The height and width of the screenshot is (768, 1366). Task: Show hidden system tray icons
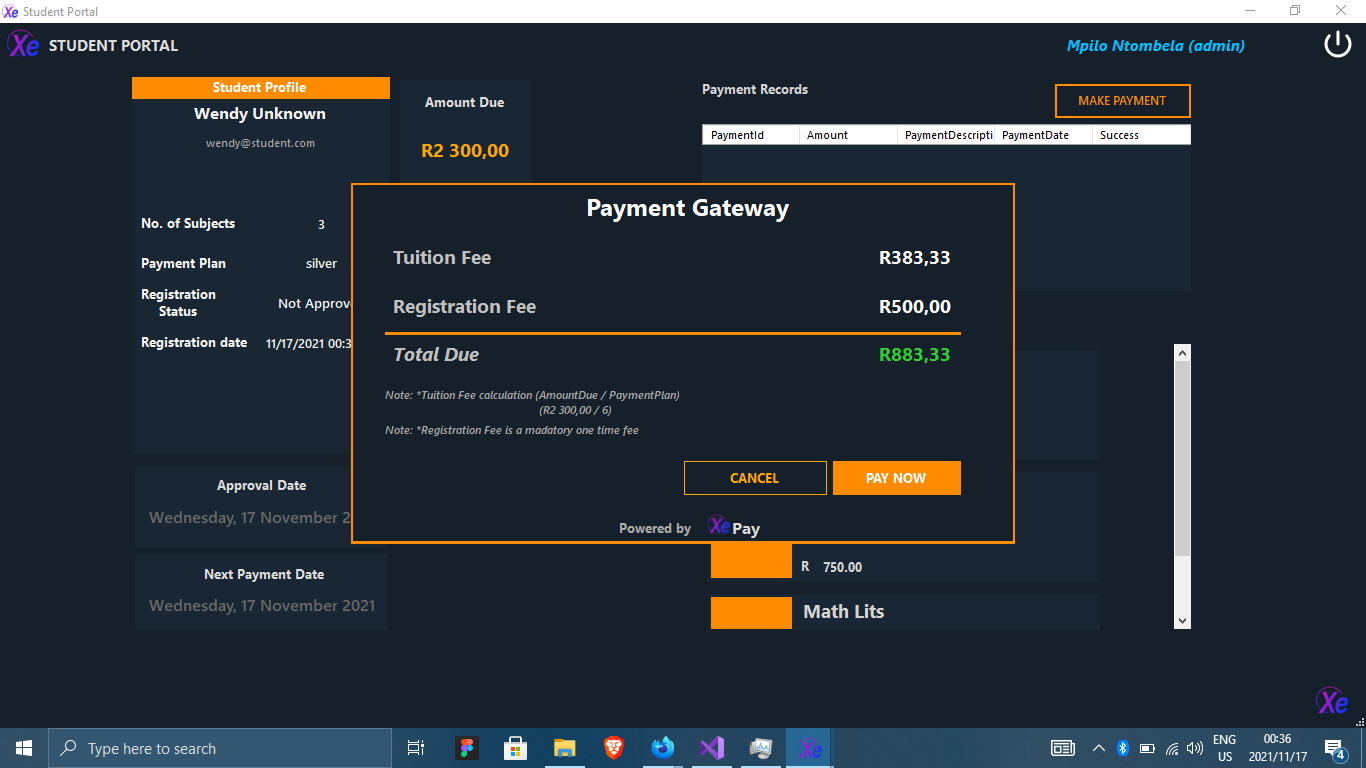[x=1098, y=748]
